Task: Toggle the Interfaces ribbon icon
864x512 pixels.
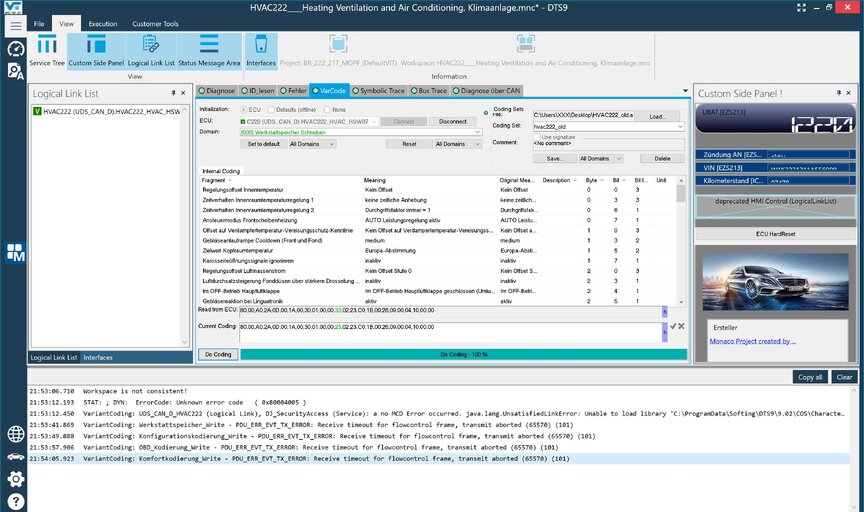Action: pos(261,51)
